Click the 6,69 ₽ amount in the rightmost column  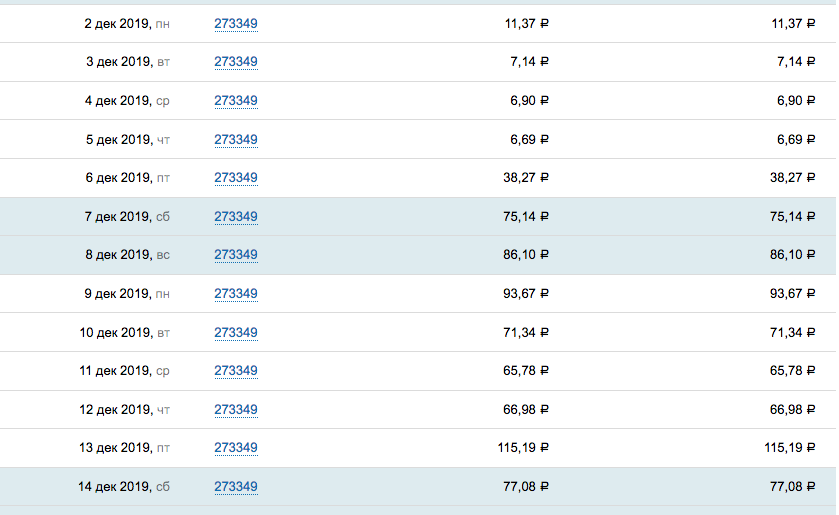tap(789, 140)
